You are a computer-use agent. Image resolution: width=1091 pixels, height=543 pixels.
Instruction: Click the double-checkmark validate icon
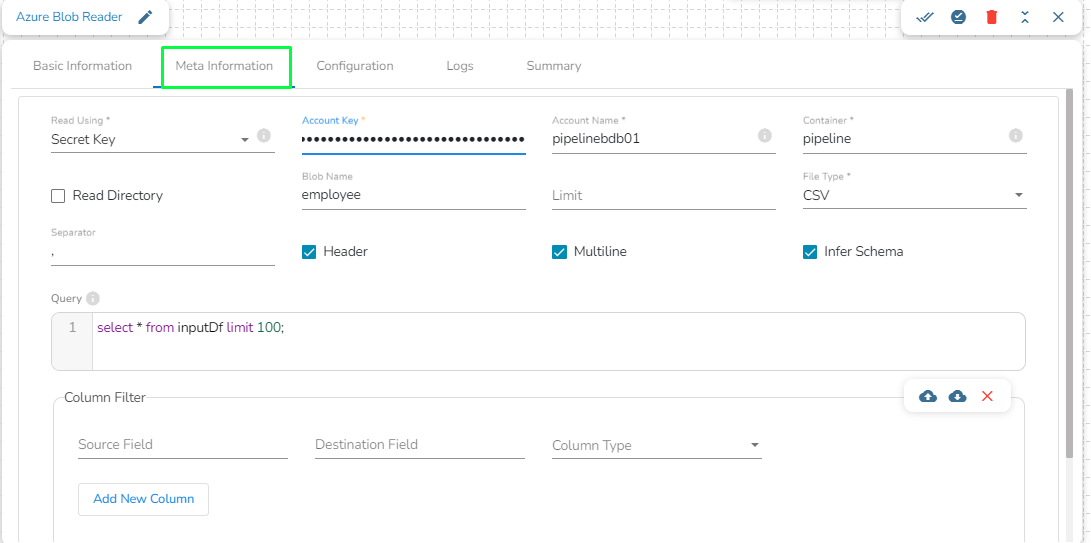click(925, 17)
